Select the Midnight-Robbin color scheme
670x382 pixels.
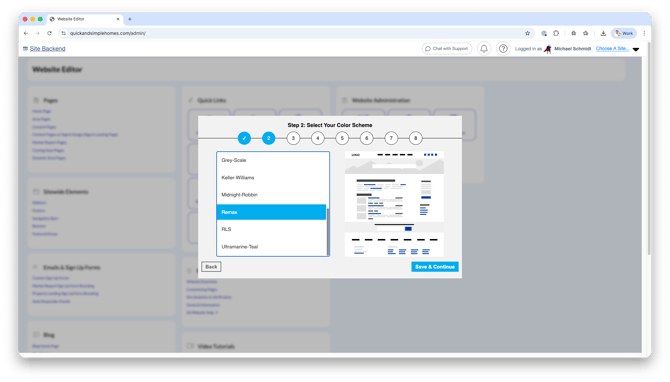pos(271,195)
